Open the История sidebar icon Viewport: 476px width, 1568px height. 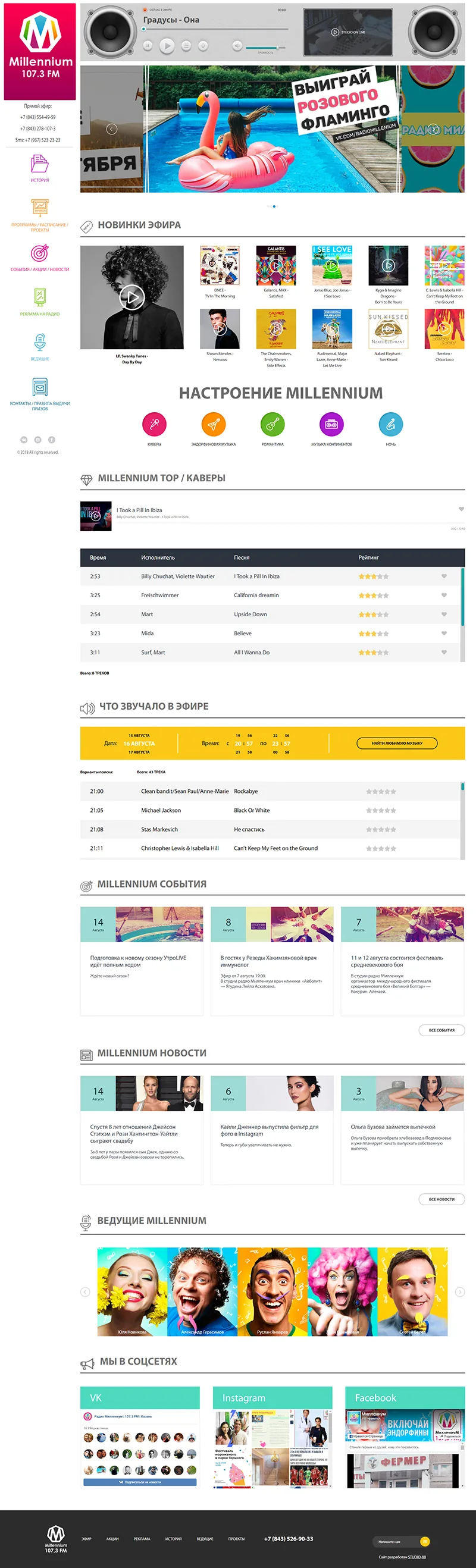39,164
